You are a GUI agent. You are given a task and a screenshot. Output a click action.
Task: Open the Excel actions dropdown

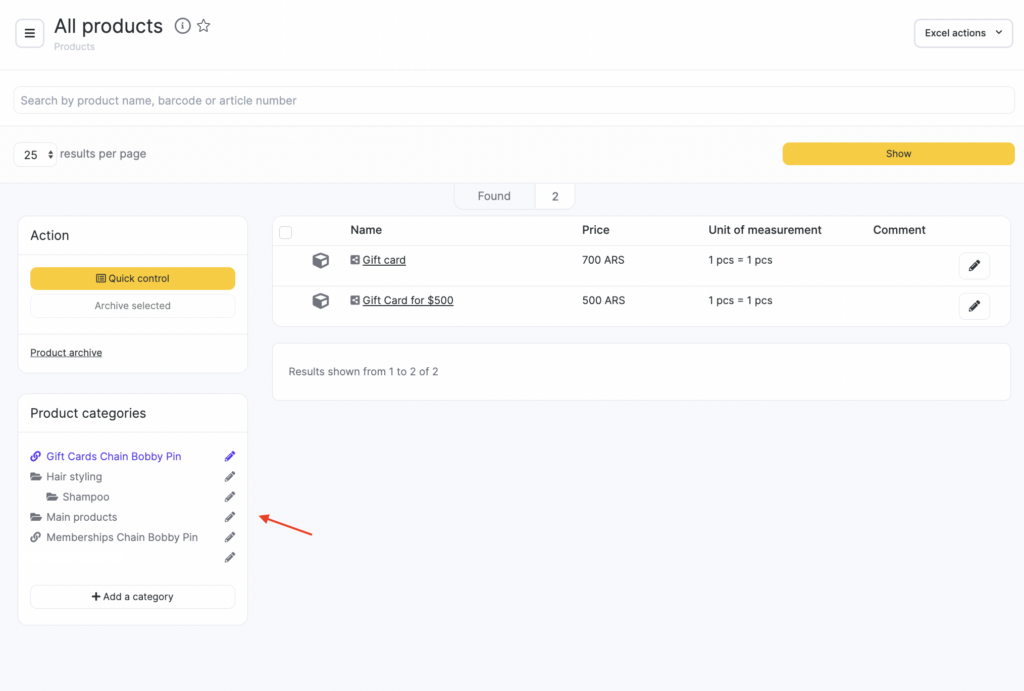tap(962, 33)
